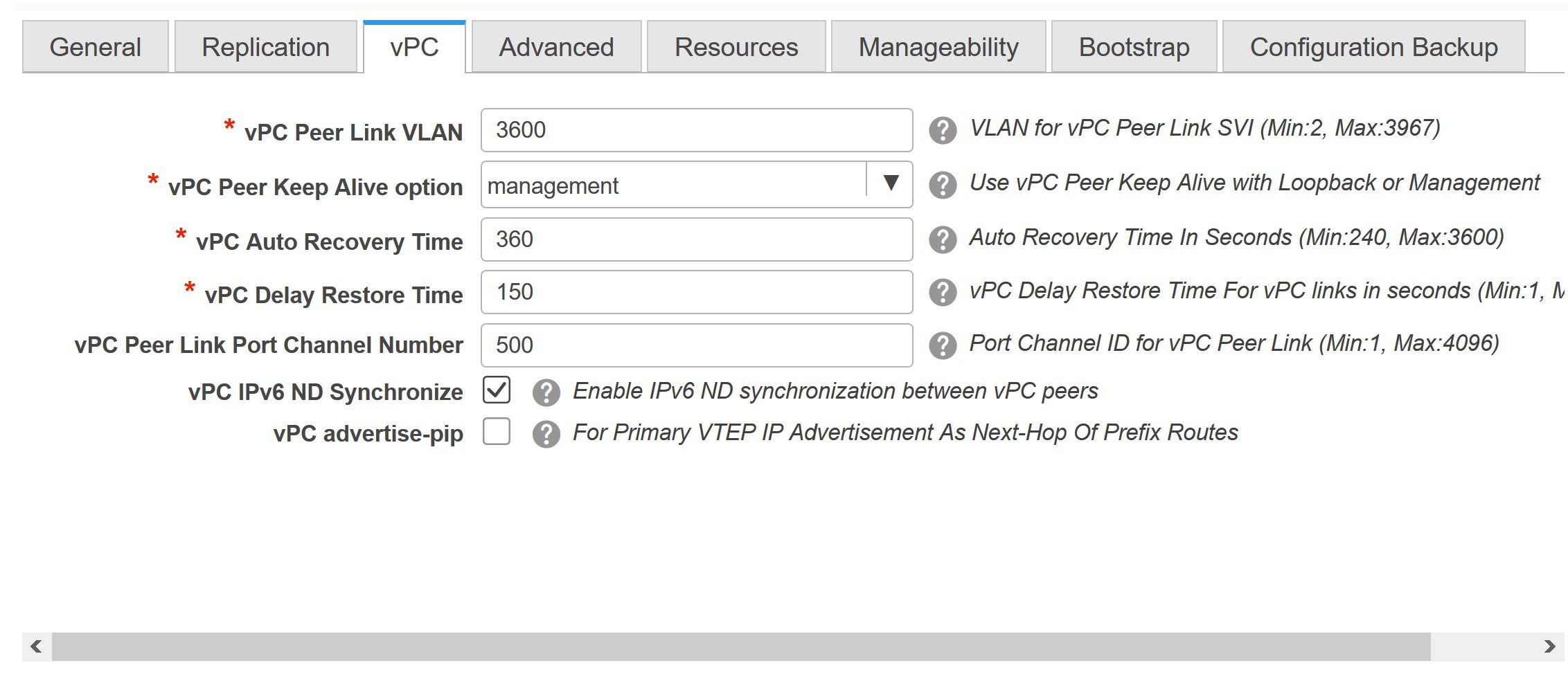Click the vPC Peer Link VLAN field
The width and height of the screenshot is (1568, 681).
(696, 130)
